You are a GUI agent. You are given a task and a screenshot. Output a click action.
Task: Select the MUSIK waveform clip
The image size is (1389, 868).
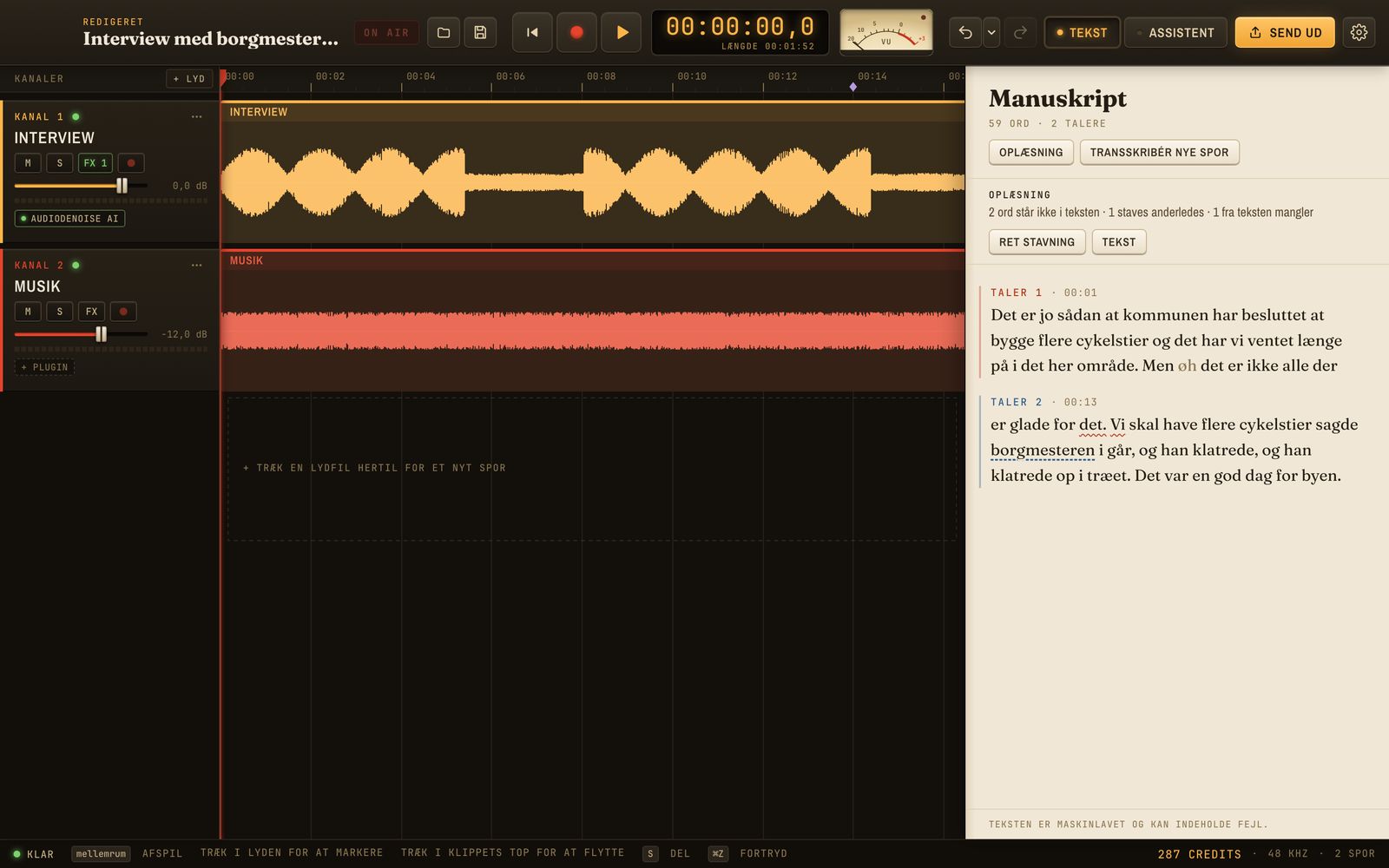(x=593, y=320)
